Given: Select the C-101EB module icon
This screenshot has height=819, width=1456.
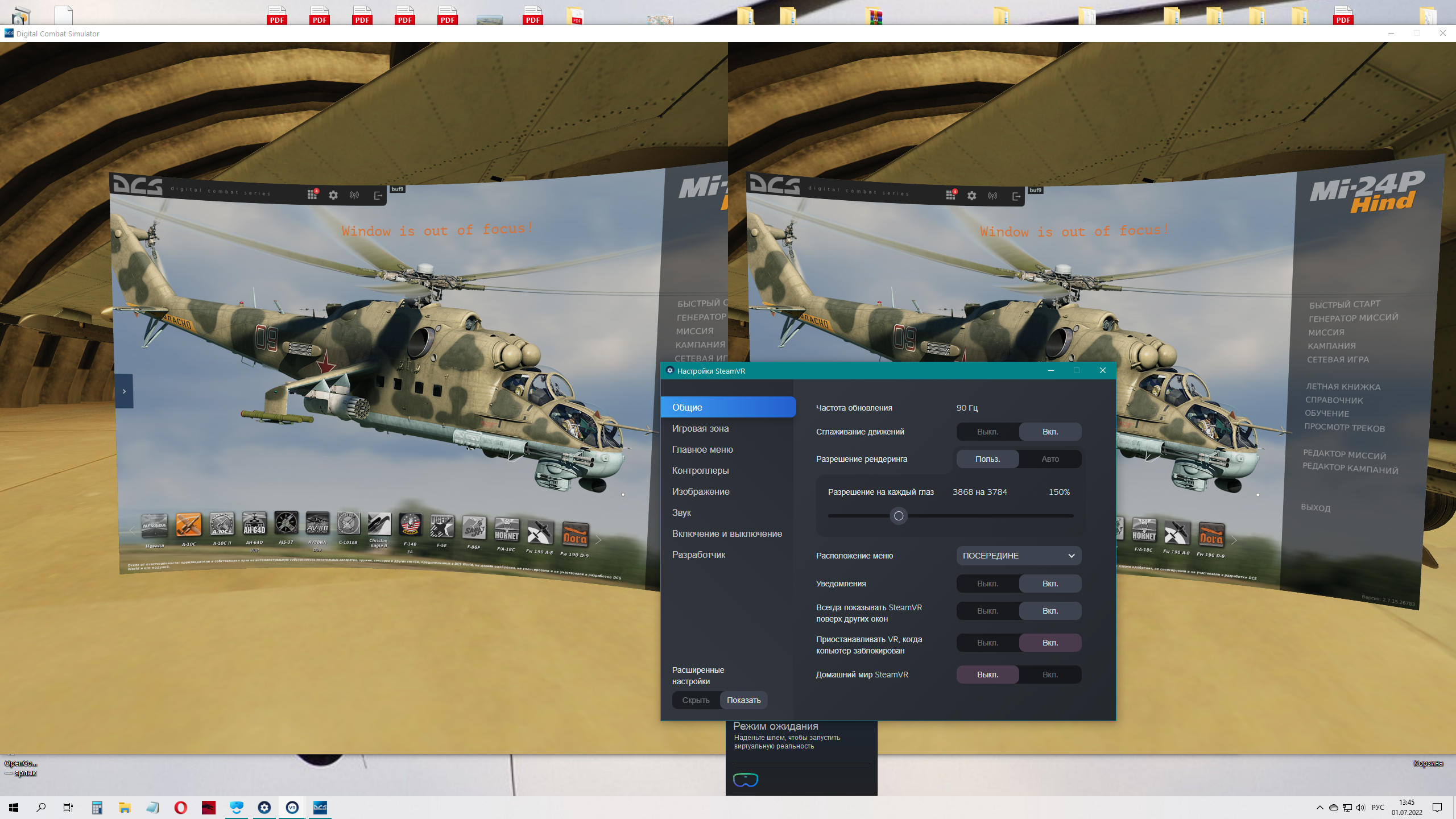Looking at the screenshot, I should click(348, 523).
